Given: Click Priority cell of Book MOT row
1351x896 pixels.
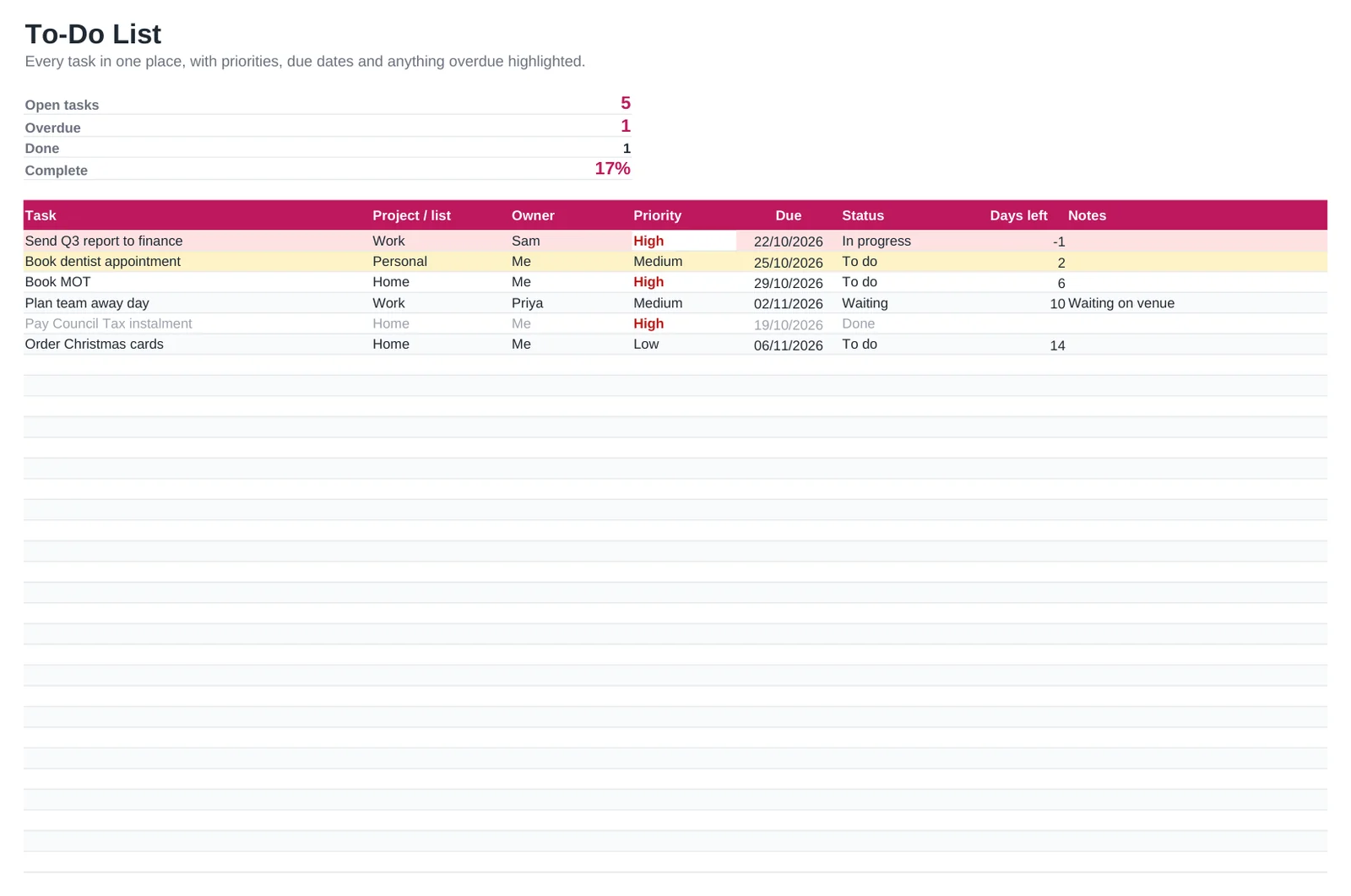Looking at the screenshot, I should pyautogui.click(x=648, y=282).
